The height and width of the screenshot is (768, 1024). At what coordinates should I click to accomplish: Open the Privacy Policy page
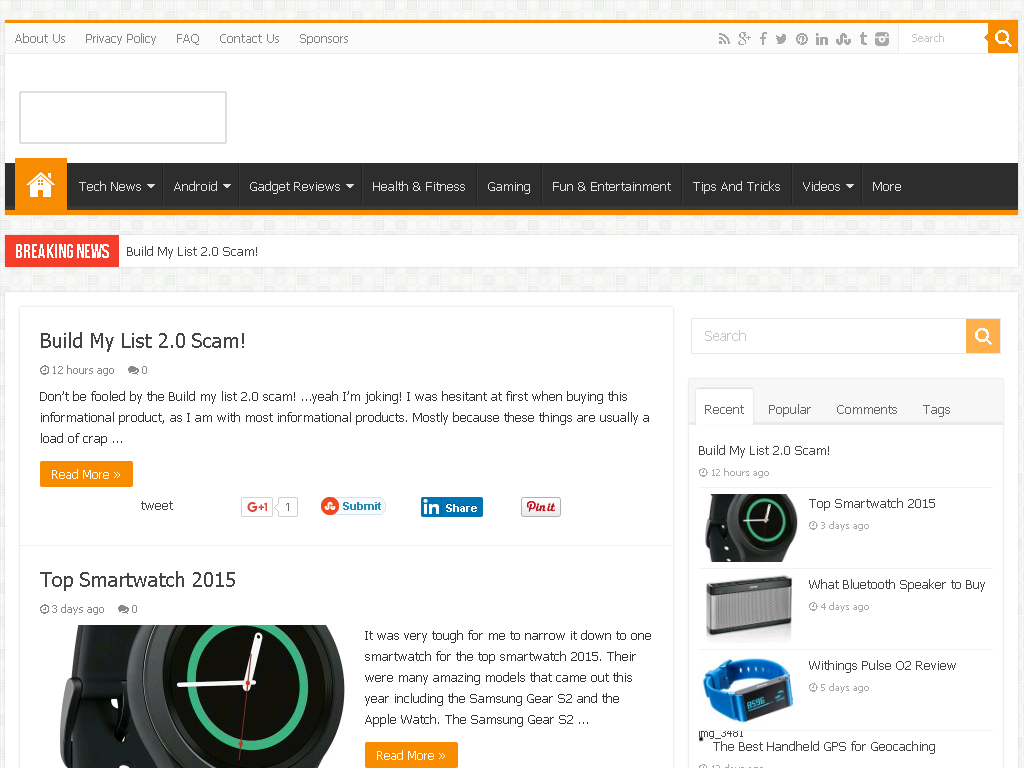pos(121,39)
